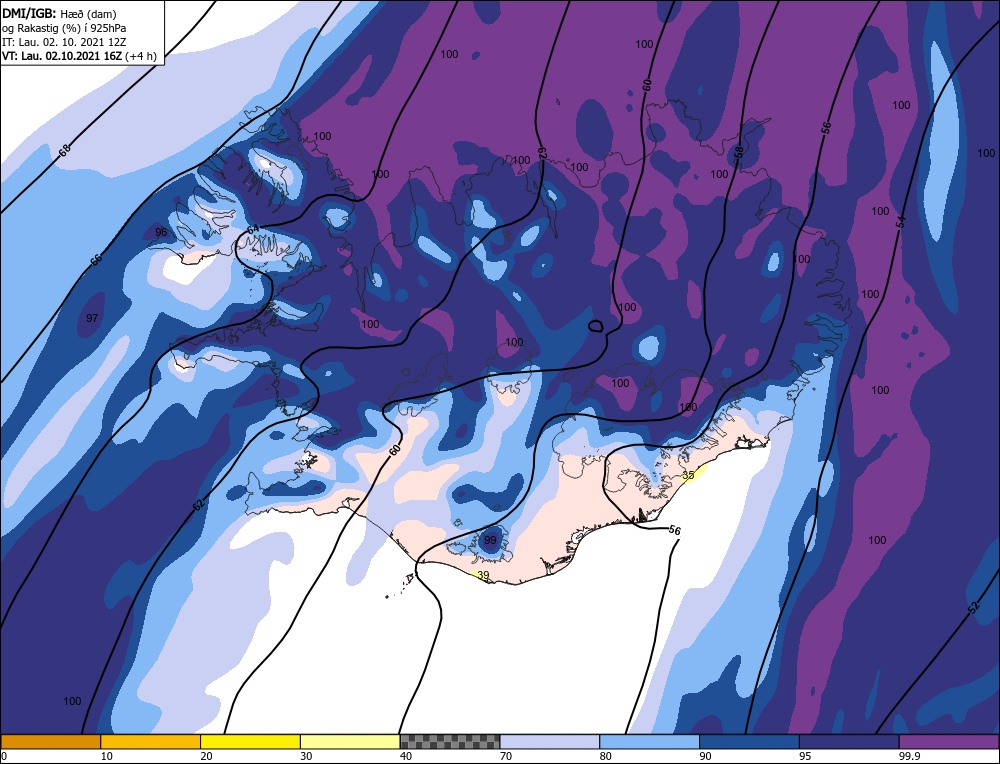
Task: Click the '70' legend scale value
Action: (x=506, y=756)
